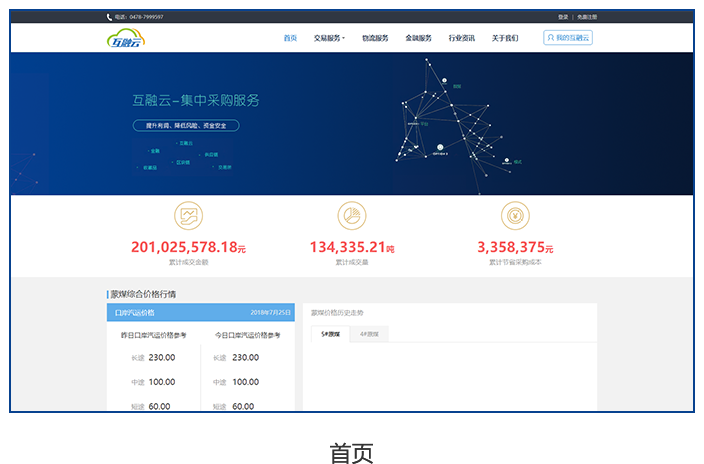Open the 首页 navigation item
Image resolution: width=704 pixels, height=464 pixels.
pos(290,38)
